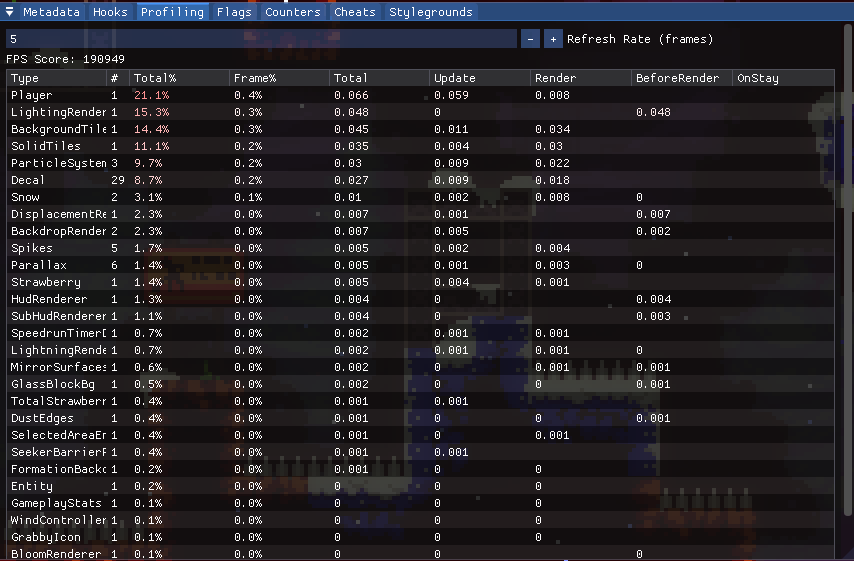Click ParticleSystem's Render value 0.022

coord(552,163)
